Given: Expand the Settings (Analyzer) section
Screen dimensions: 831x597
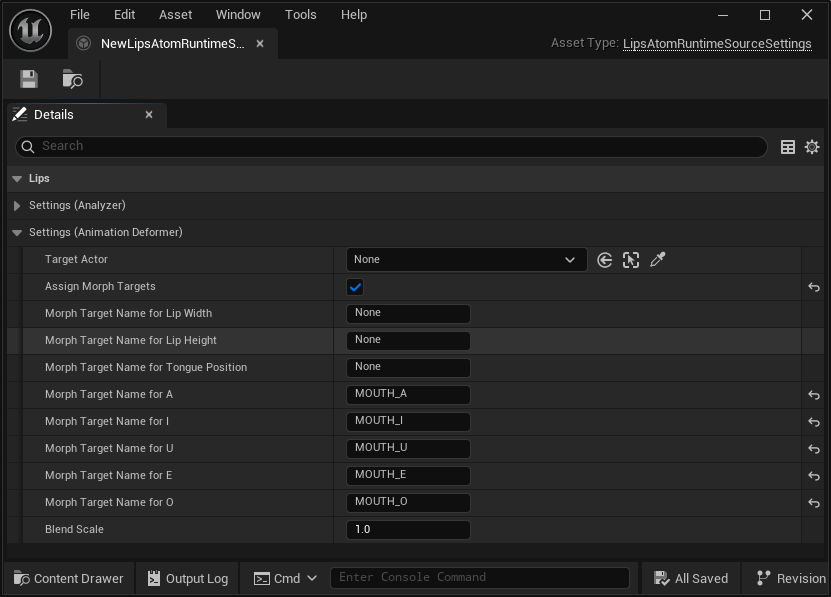Looking at the screenshot, I should (x=17, y=206).
